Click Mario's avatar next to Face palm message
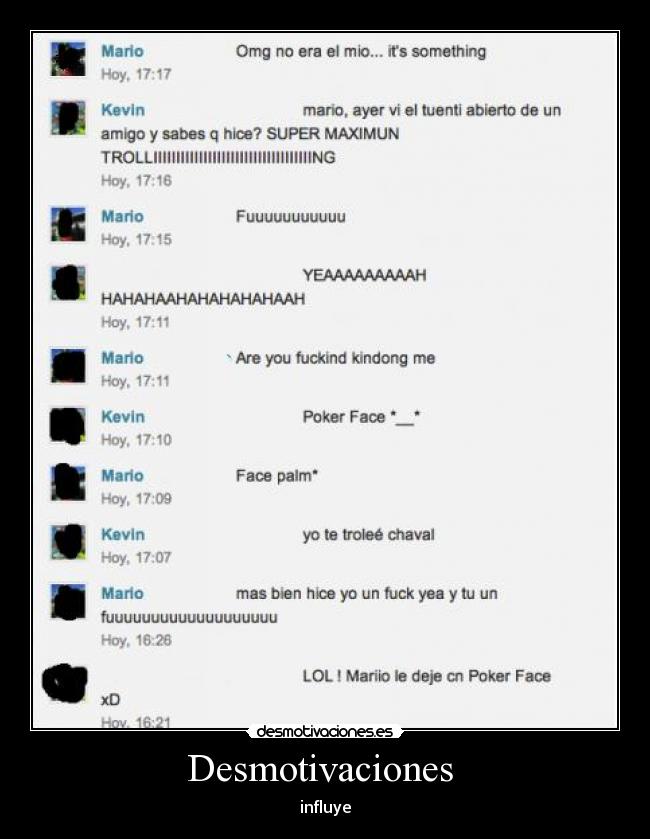The width and height of the screenshot is (650, 839). 68,483
